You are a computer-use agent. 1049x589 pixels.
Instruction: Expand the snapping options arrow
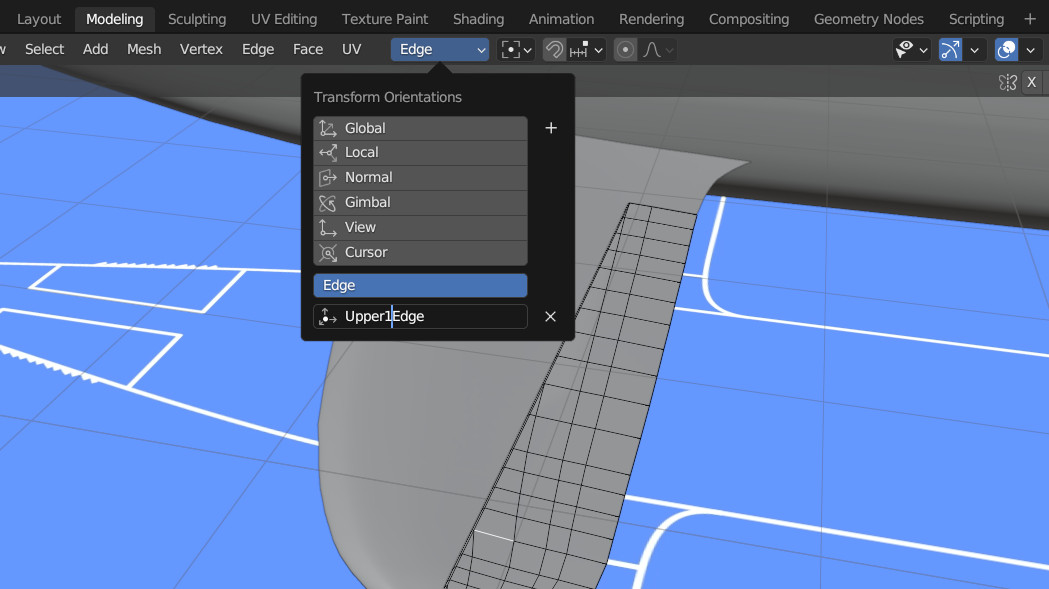click(599, 50)
